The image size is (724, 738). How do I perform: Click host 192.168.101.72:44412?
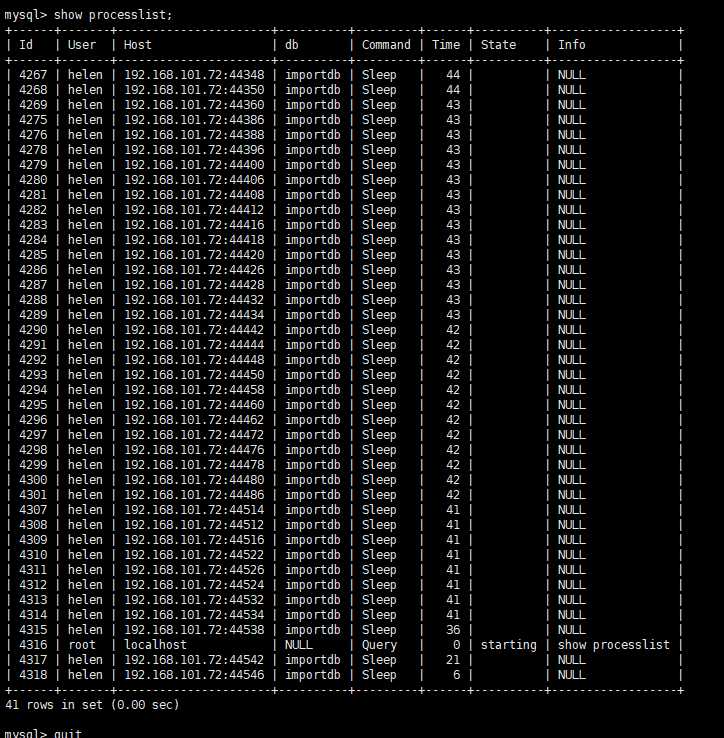(x=194, y=210)
